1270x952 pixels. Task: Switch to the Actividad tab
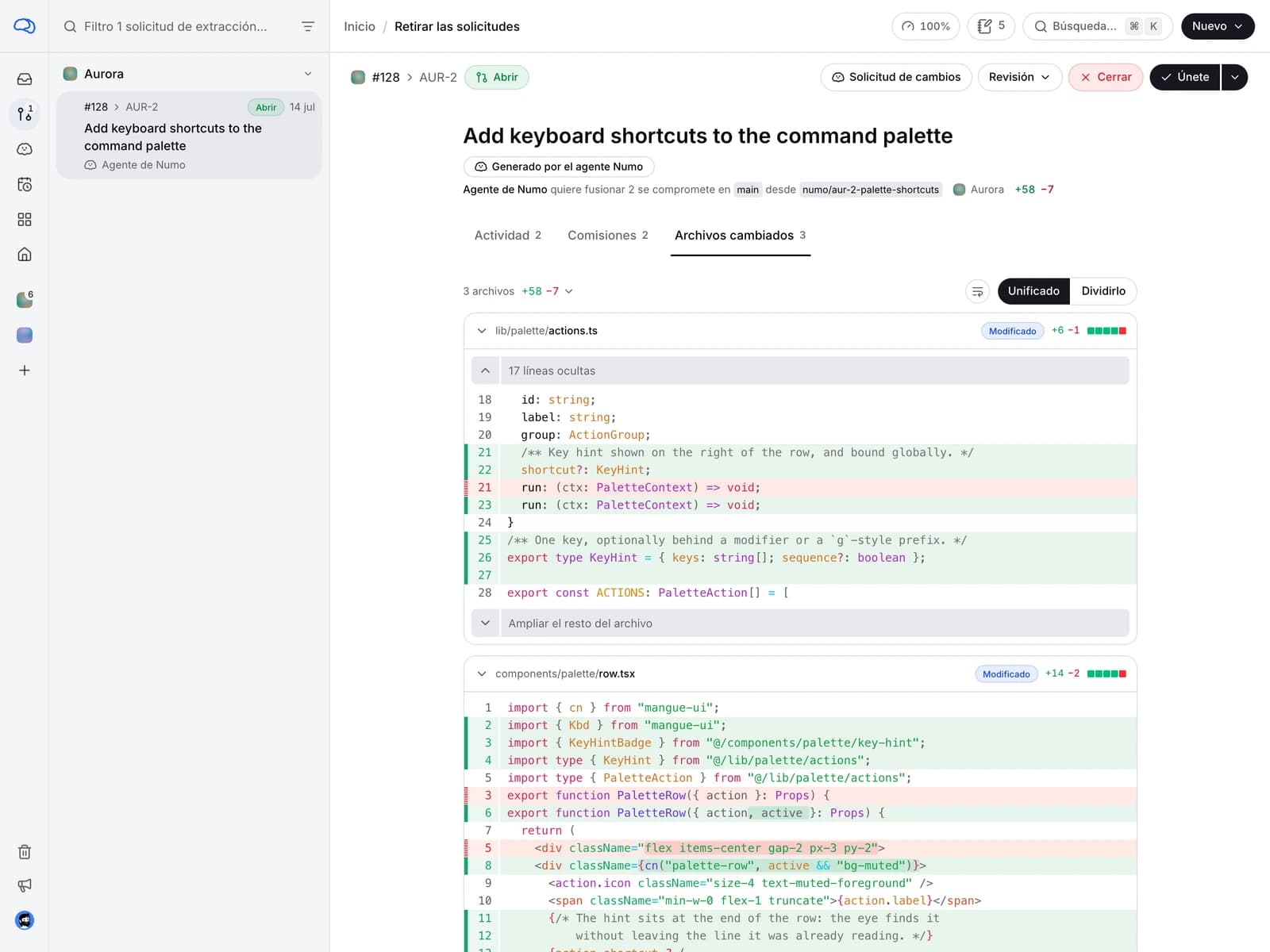point(508,236)
